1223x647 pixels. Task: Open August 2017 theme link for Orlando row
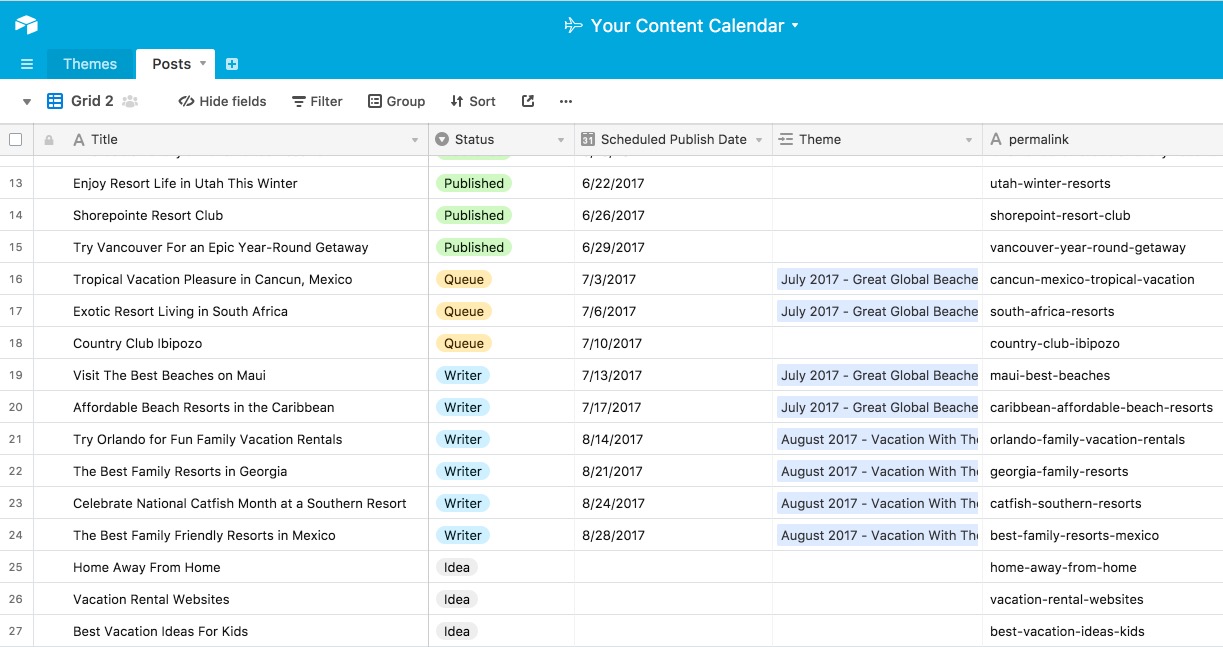coord(878,439)
